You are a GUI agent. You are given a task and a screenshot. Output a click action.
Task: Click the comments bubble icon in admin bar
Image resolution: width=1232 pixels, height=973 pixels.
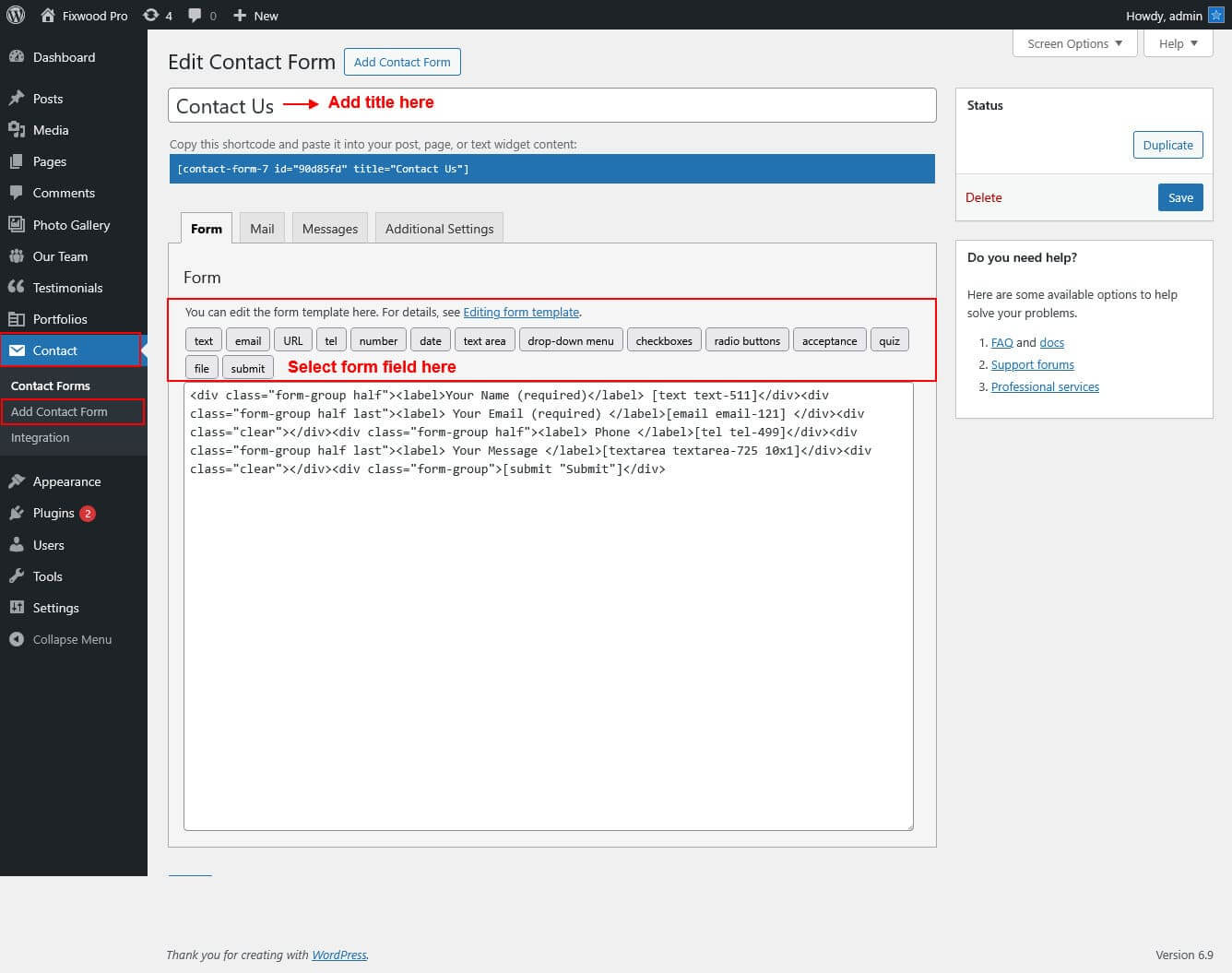point(195,15)
